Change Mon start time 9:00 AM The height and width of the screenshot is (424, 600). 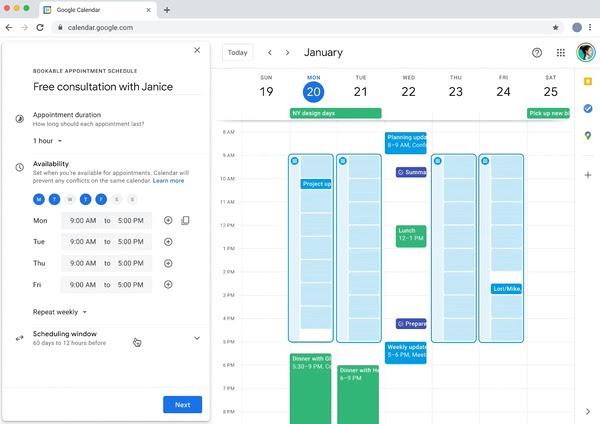tap(83, 220)
